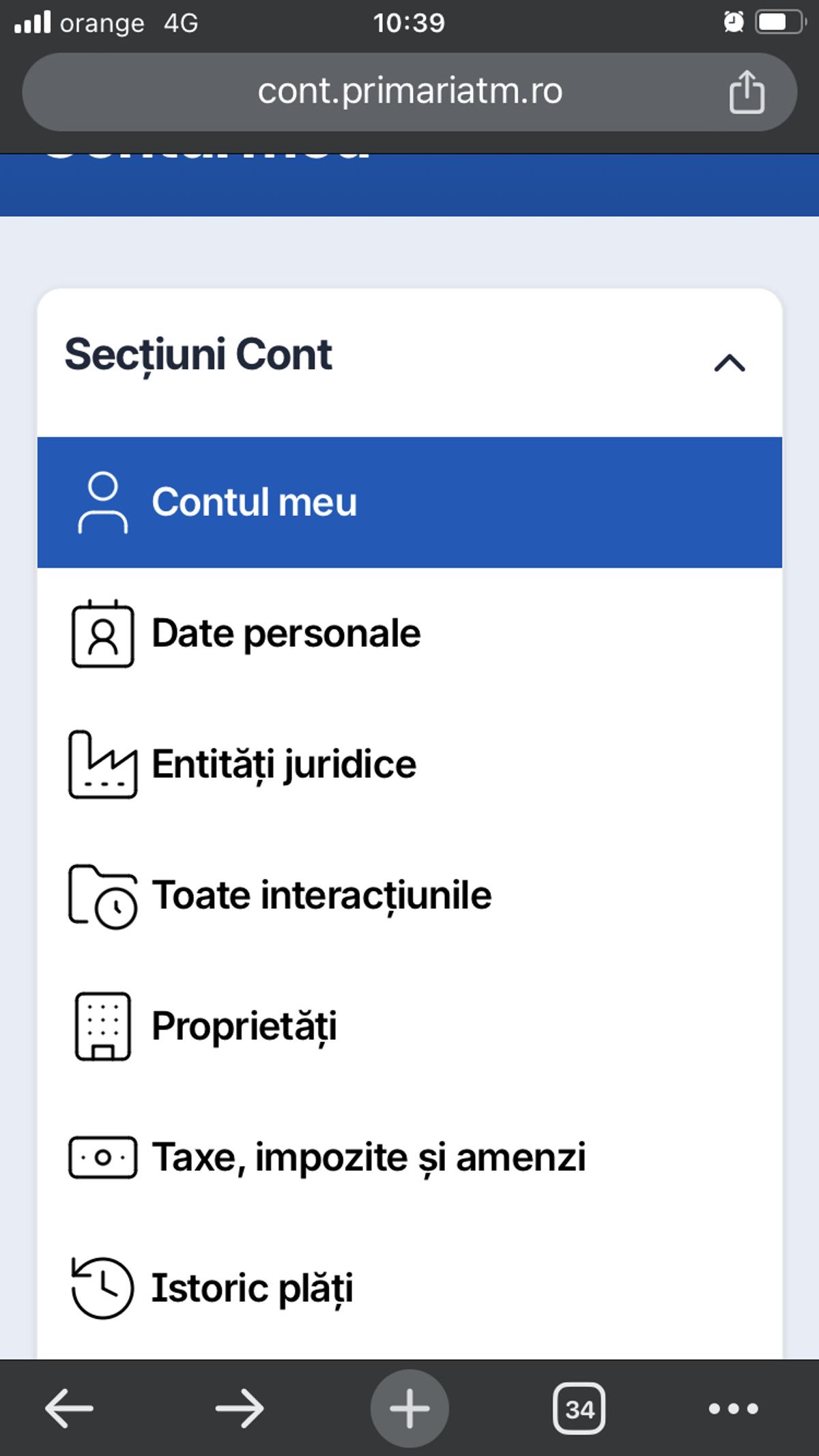Image resolution: width=819 pixels, height=1456 pixels.
Task: Tap the share icon in address bar
Action: (x=747, y=91)
